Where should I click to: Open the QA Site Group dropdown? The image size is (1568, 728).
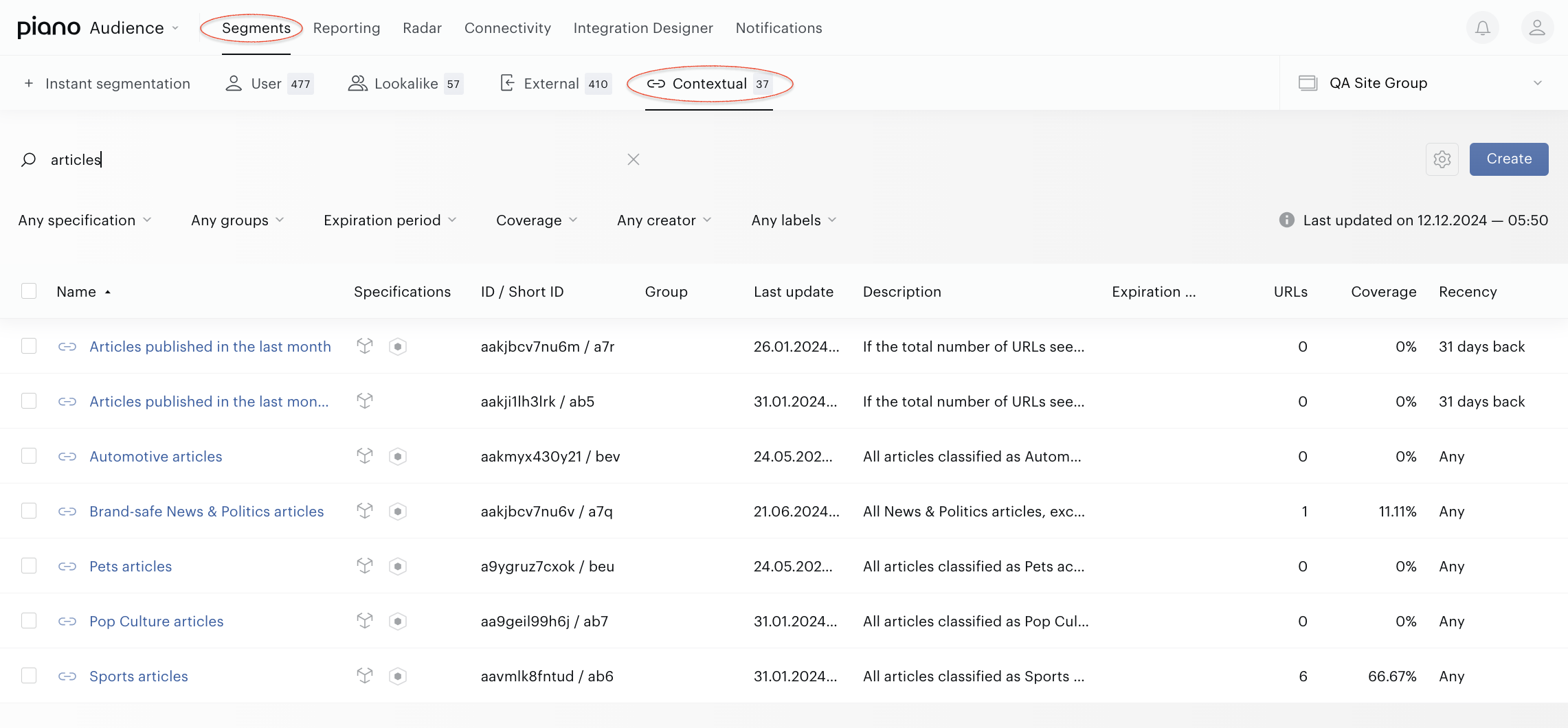[x=1421, y=83]
